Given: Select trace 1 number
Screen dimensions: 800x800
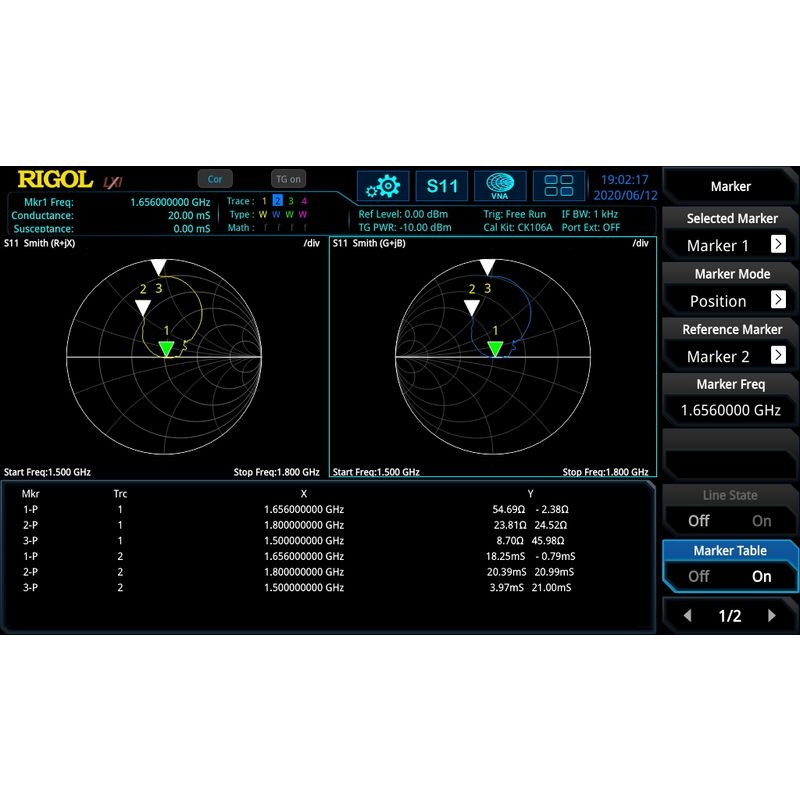Looking at the screenshot, I should (x=264, y=201).
